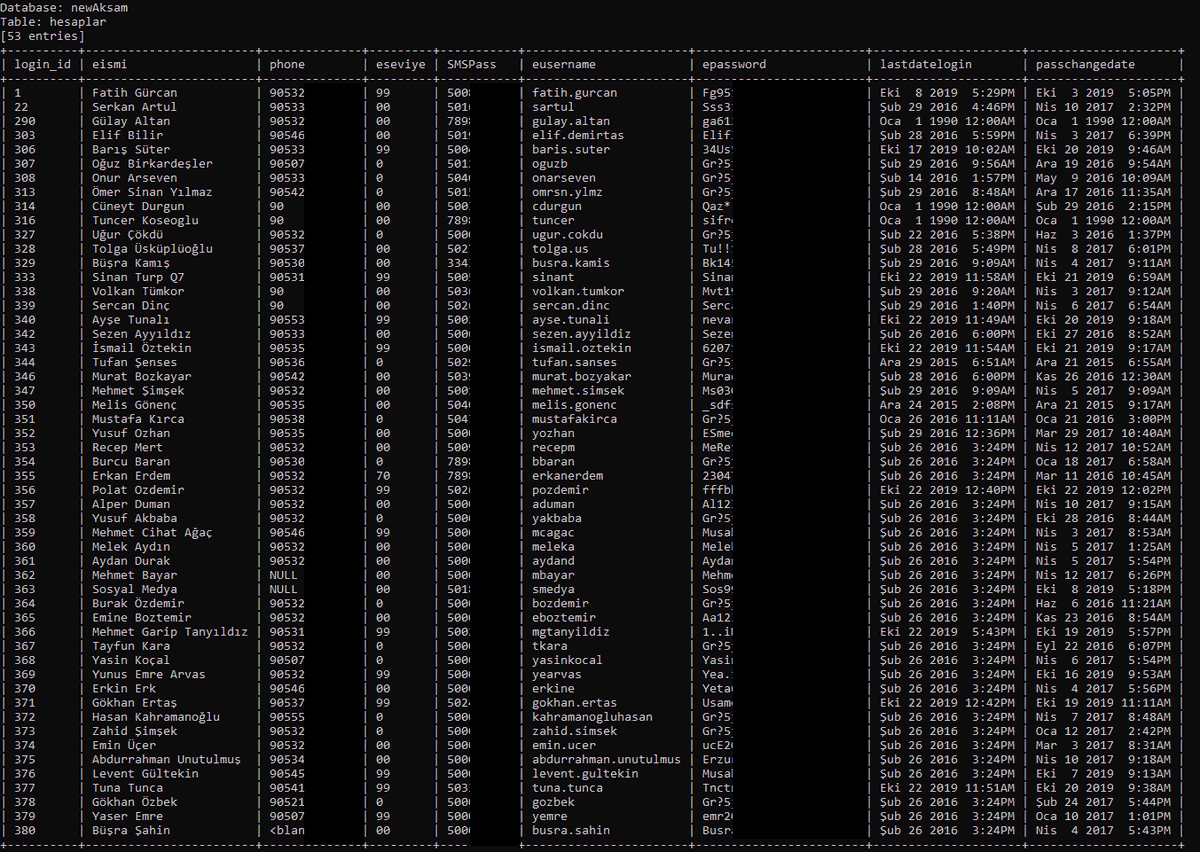Click the 'Database: newAksam' line

coord(64,8)
